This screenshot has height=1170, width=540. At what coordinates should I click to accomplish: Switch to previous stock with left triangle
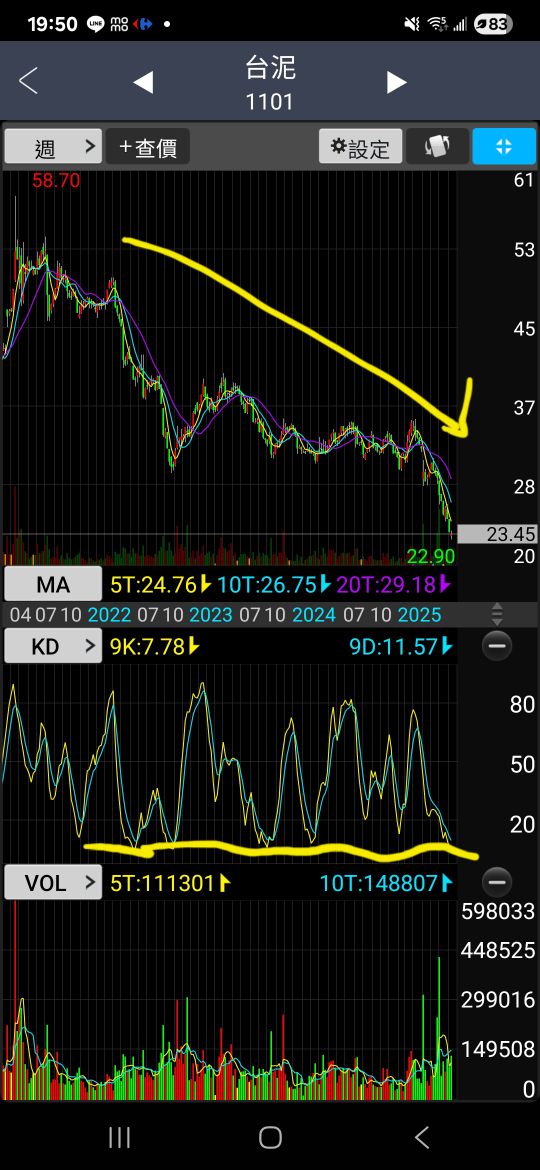tap(142, 82)
